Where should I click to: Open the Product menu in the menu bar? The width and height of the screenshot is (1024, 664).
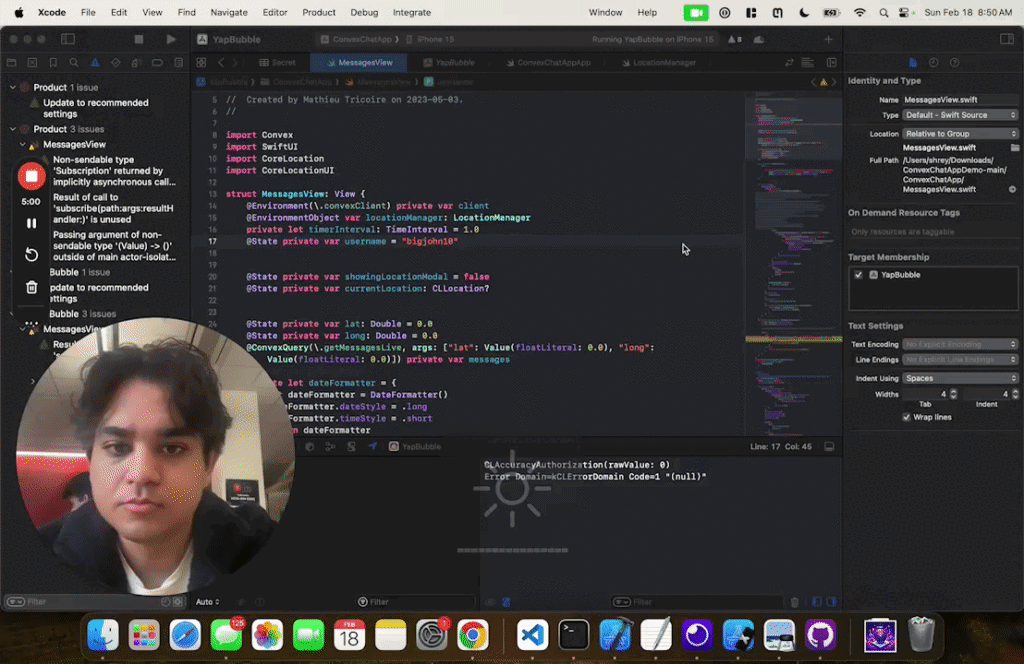click(x=318, y=12)
